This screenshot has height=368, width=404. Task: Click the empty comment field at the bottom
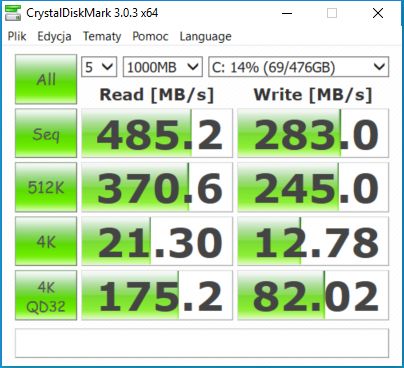click(202, 343)
